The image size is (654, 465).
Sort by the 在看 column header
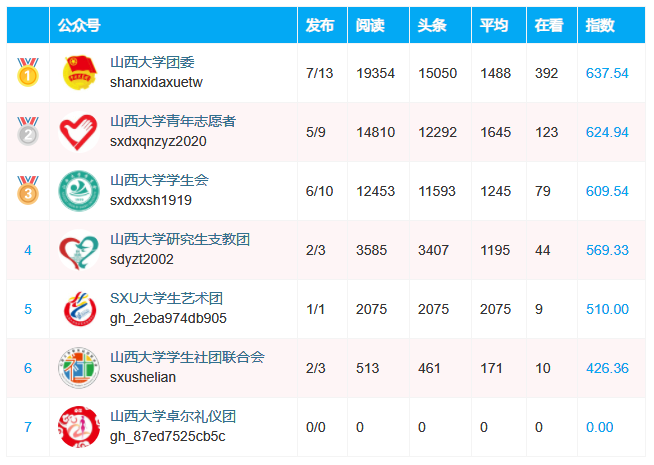pos(549,25)
